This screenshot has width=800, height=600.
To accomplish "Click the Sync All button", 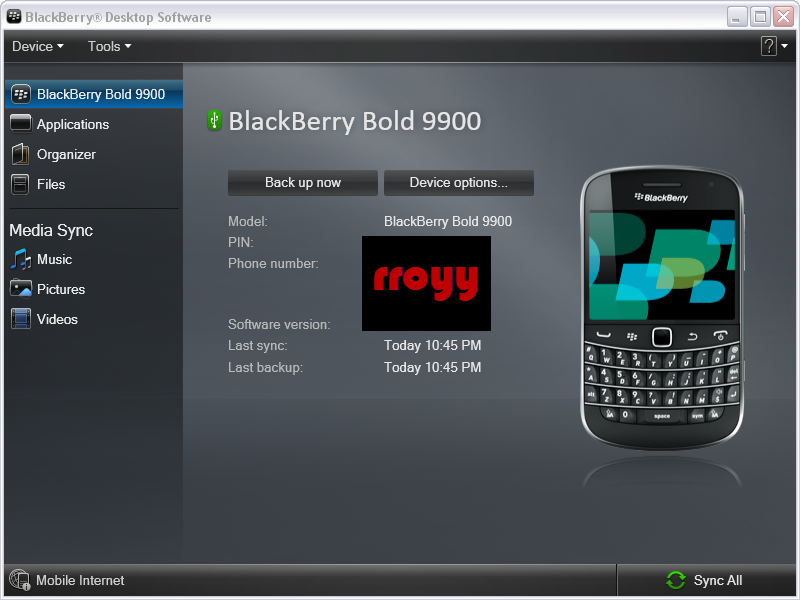I will (x=713, y=580).
